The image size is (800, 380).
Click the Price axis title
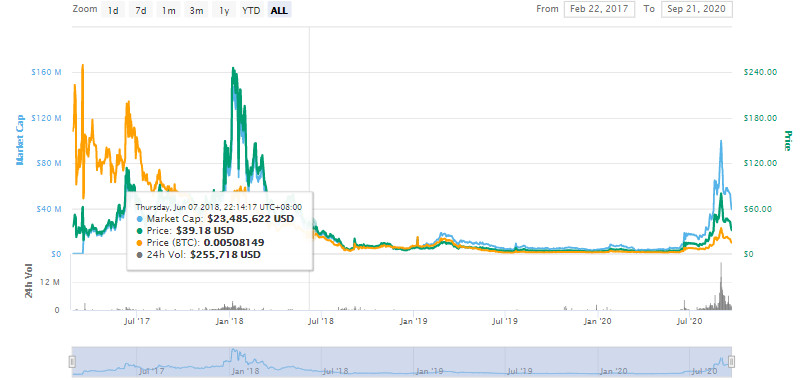pyautogui.click(x=788, y=141)
